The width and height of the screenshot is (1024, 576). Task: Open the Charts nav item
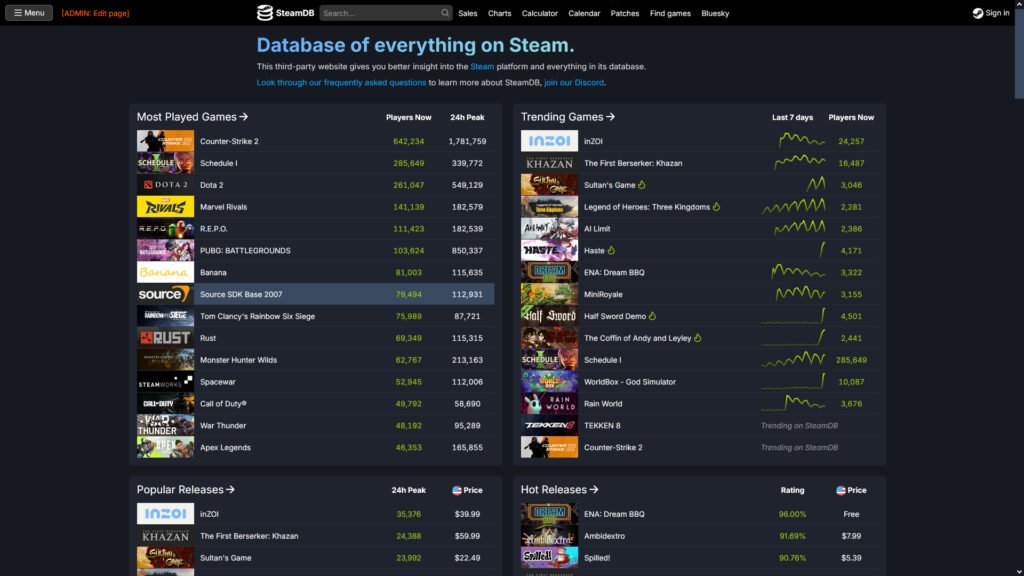[500, 13]
